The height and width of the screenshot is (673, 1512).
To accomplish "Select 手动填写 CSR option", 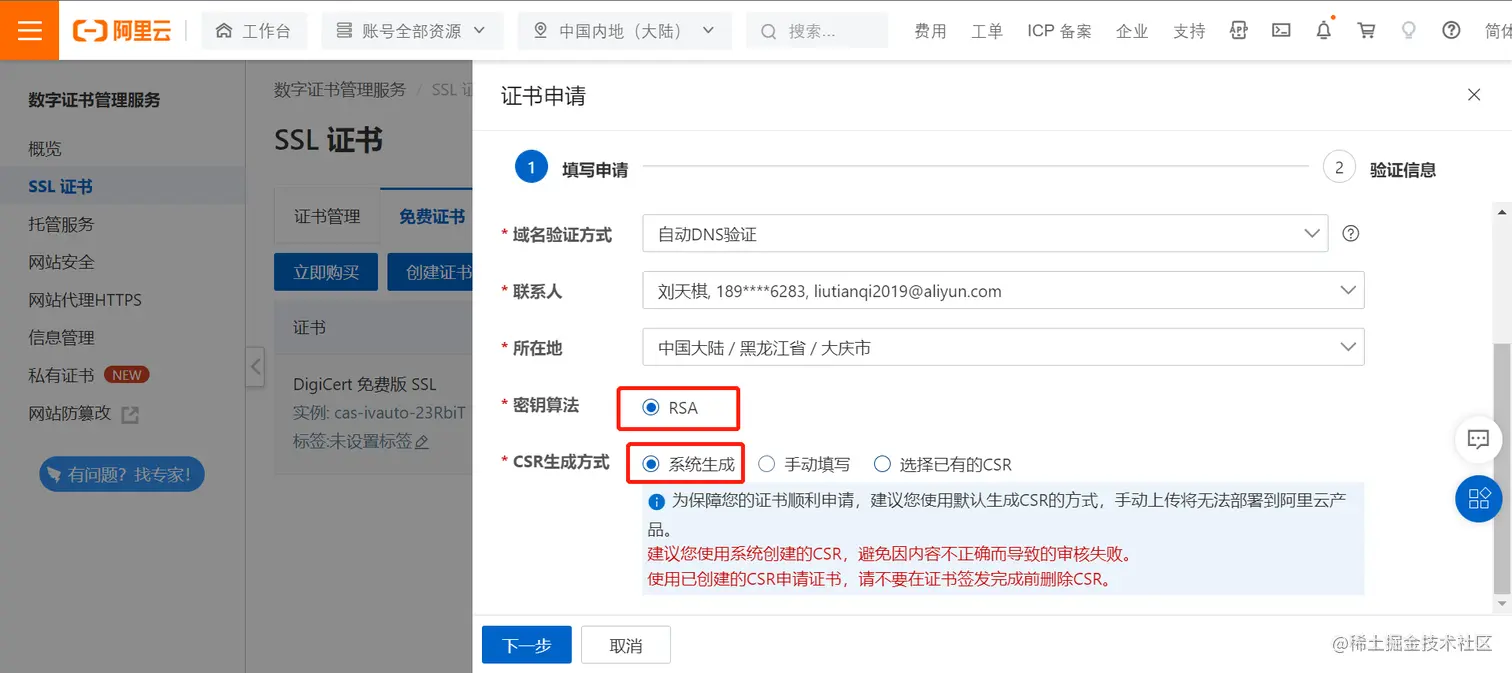I will point(767,464).
